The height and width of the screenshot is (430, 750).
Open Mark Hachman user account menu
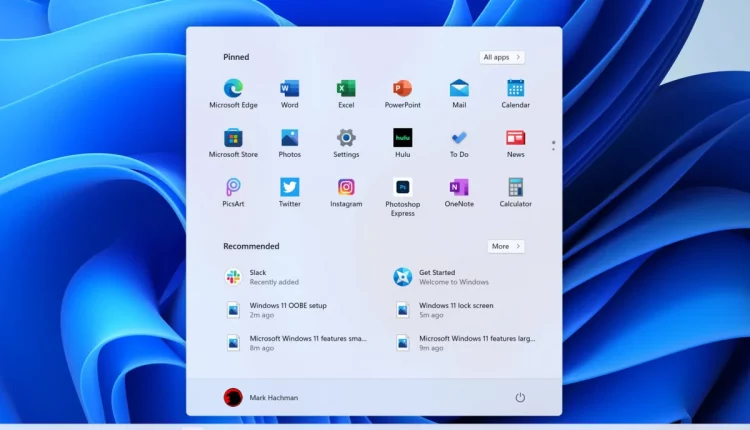pyautogui.click(x=260, y=397)
